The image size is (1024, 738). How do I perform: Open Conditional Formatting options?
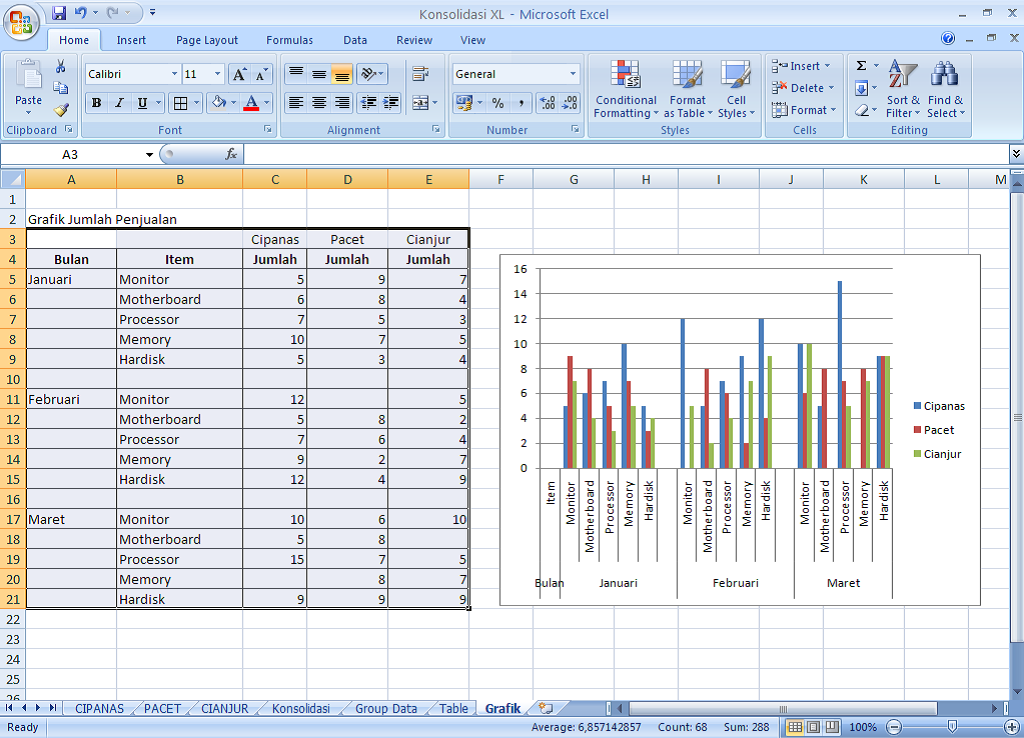[x=625, y=89]
